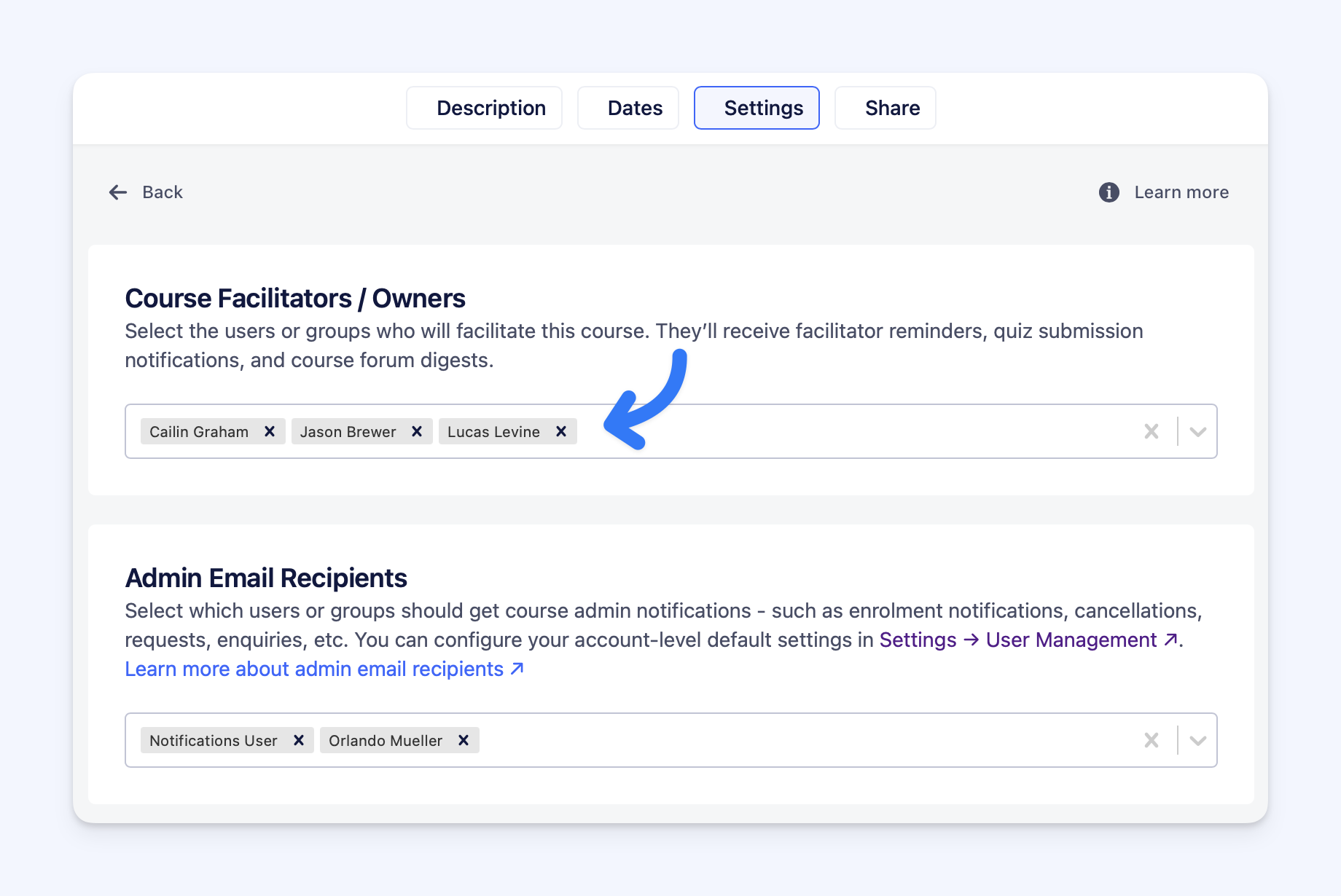The width and height of the screenshot is (1341, 896).
Task: Clear all course facilitators
Action: pyautogui.click(x=1152, y=431)
